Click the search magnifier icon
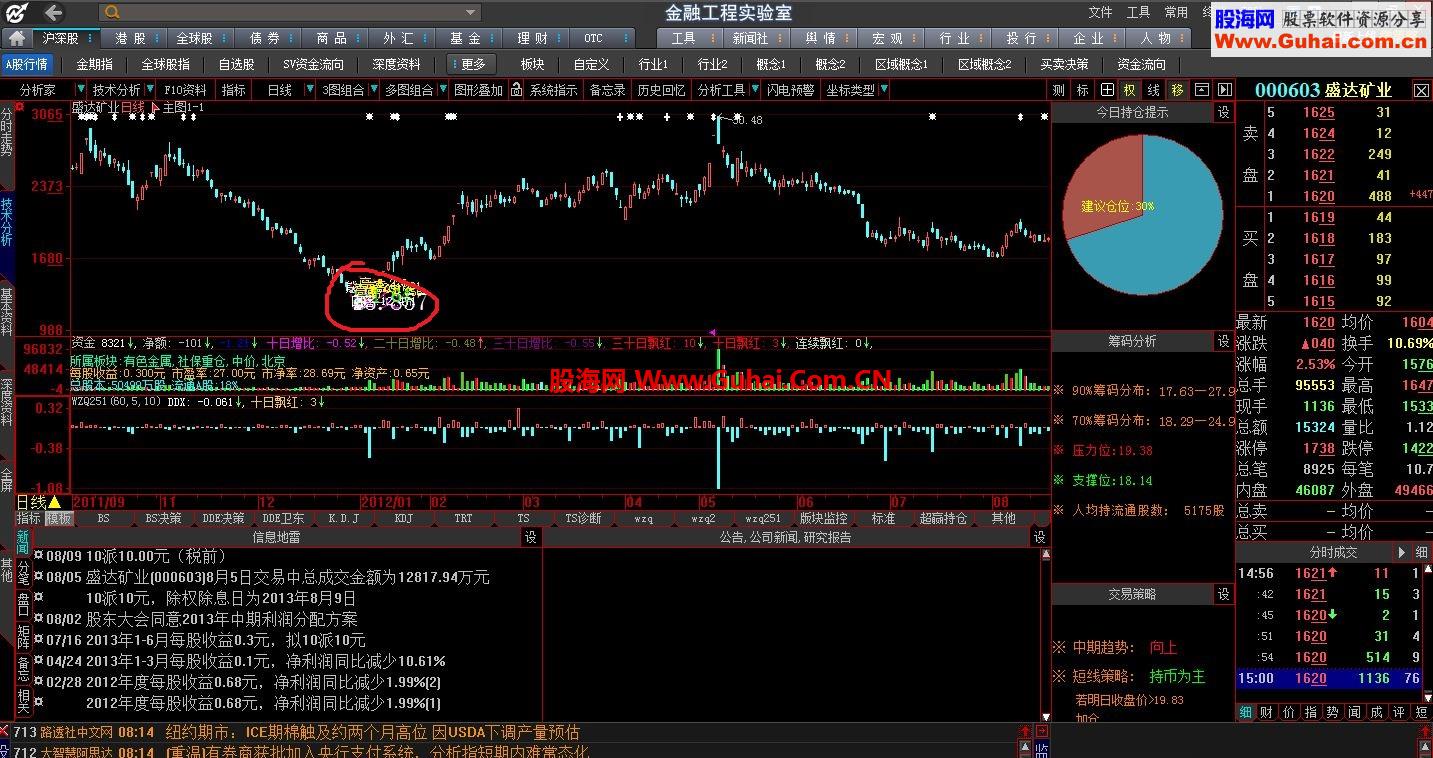The width and height of the screenshot is (1433, 758). [x=112, y=13]
